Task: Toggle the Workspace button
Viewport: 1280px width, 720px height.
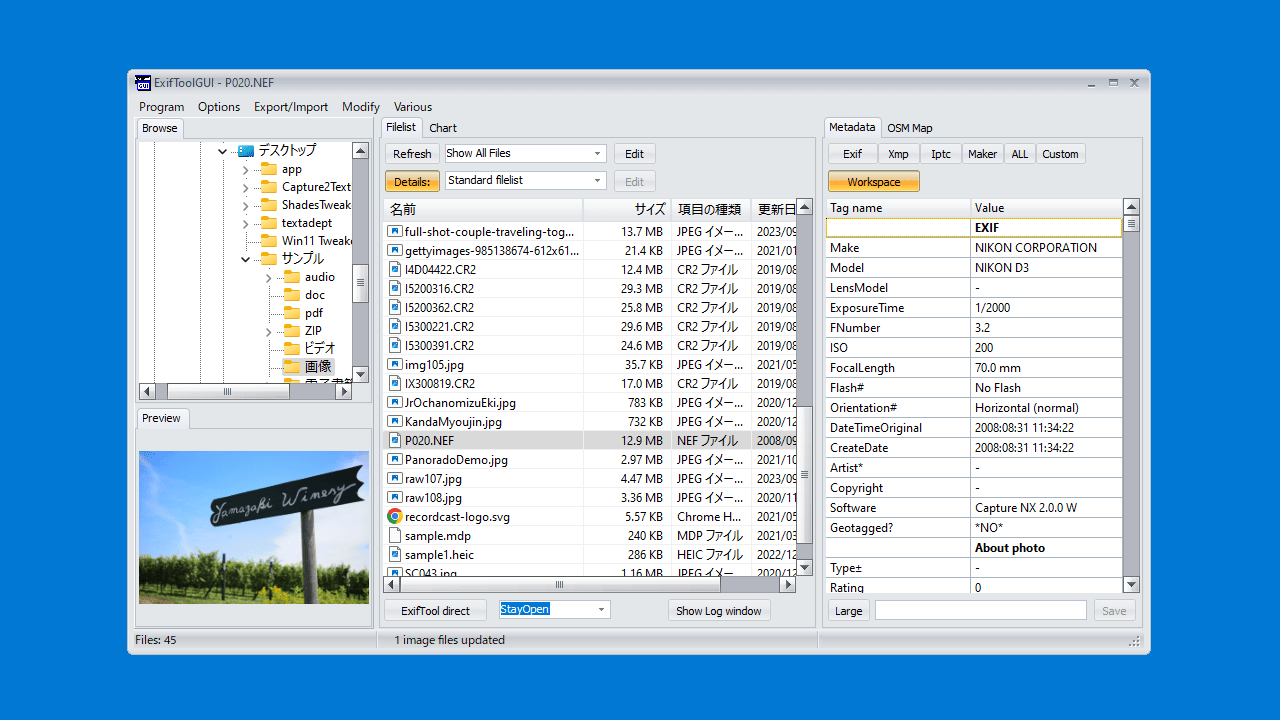Action: 874,182
